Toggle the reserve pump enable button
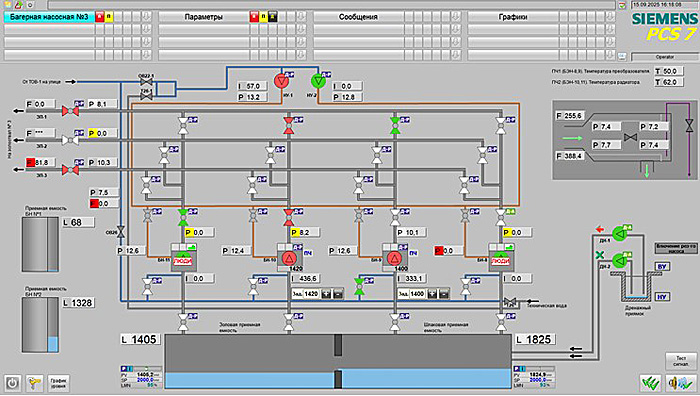Screen dimensions: 700x396 tap(676, 248)
